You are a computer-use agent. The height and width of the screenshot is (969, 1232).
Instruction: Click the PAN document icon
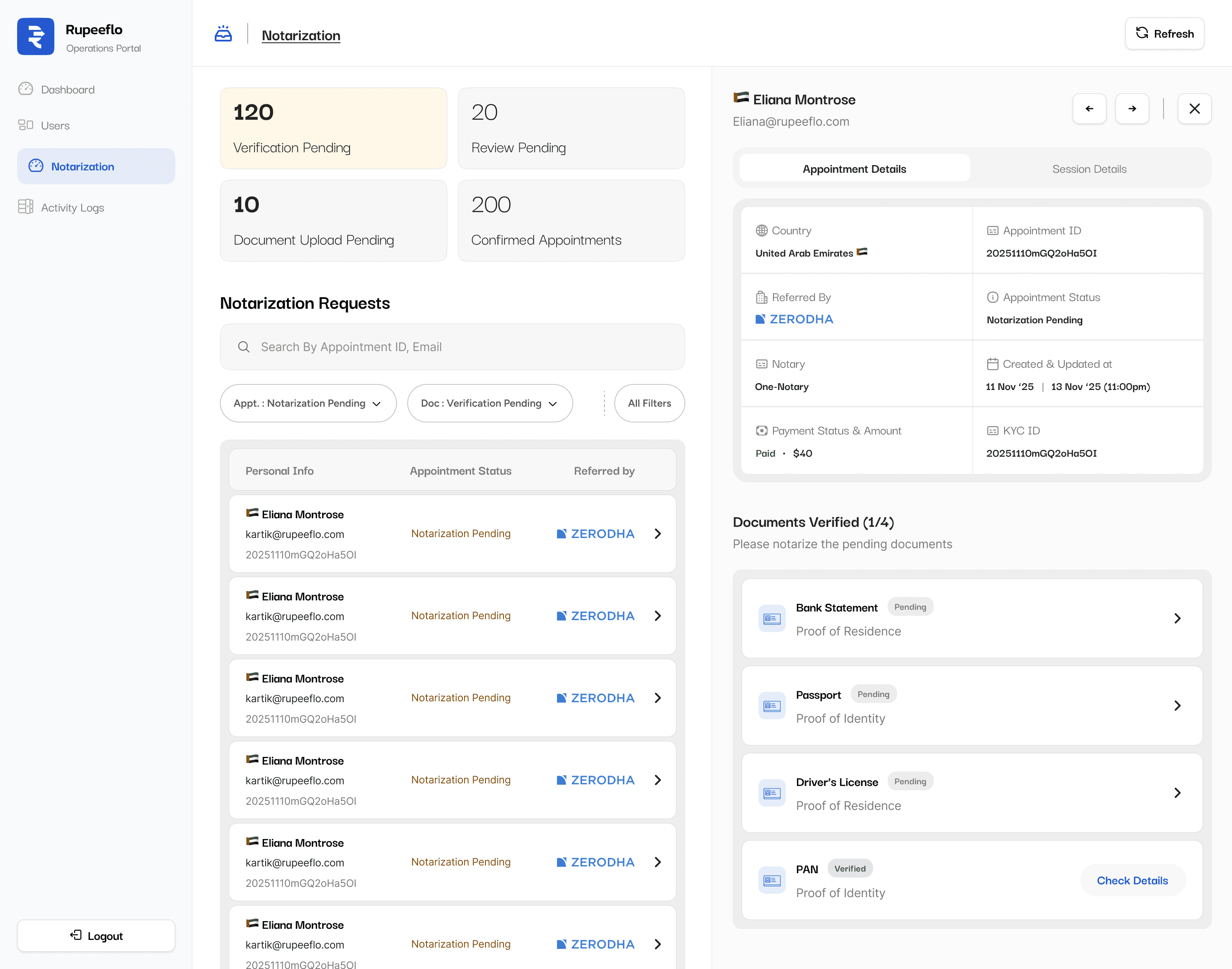coord(771,880)
